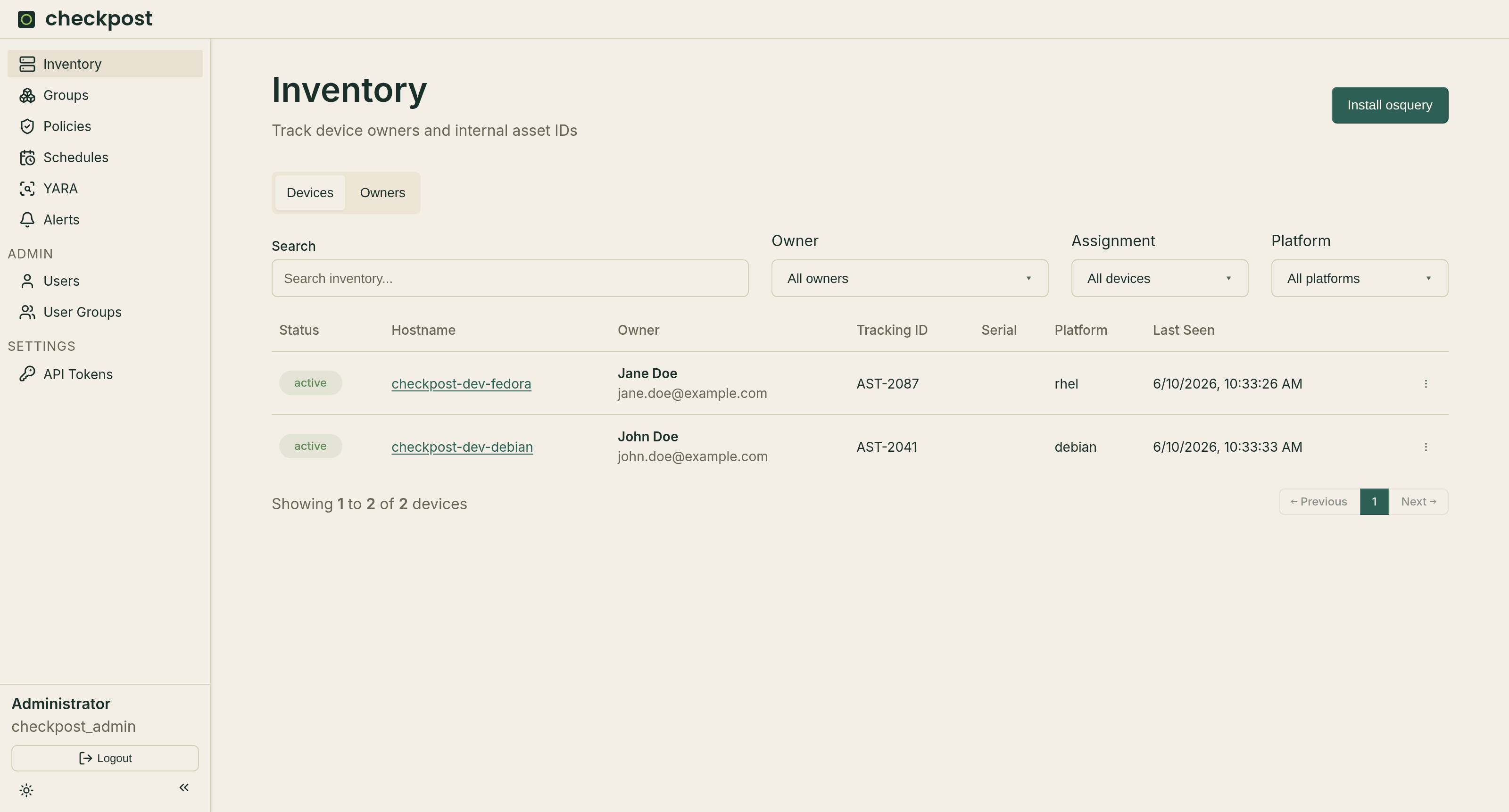This screenshot has width=1509, height=812.
Task: Click the checkpost_admin username
Action: (73, 727)
